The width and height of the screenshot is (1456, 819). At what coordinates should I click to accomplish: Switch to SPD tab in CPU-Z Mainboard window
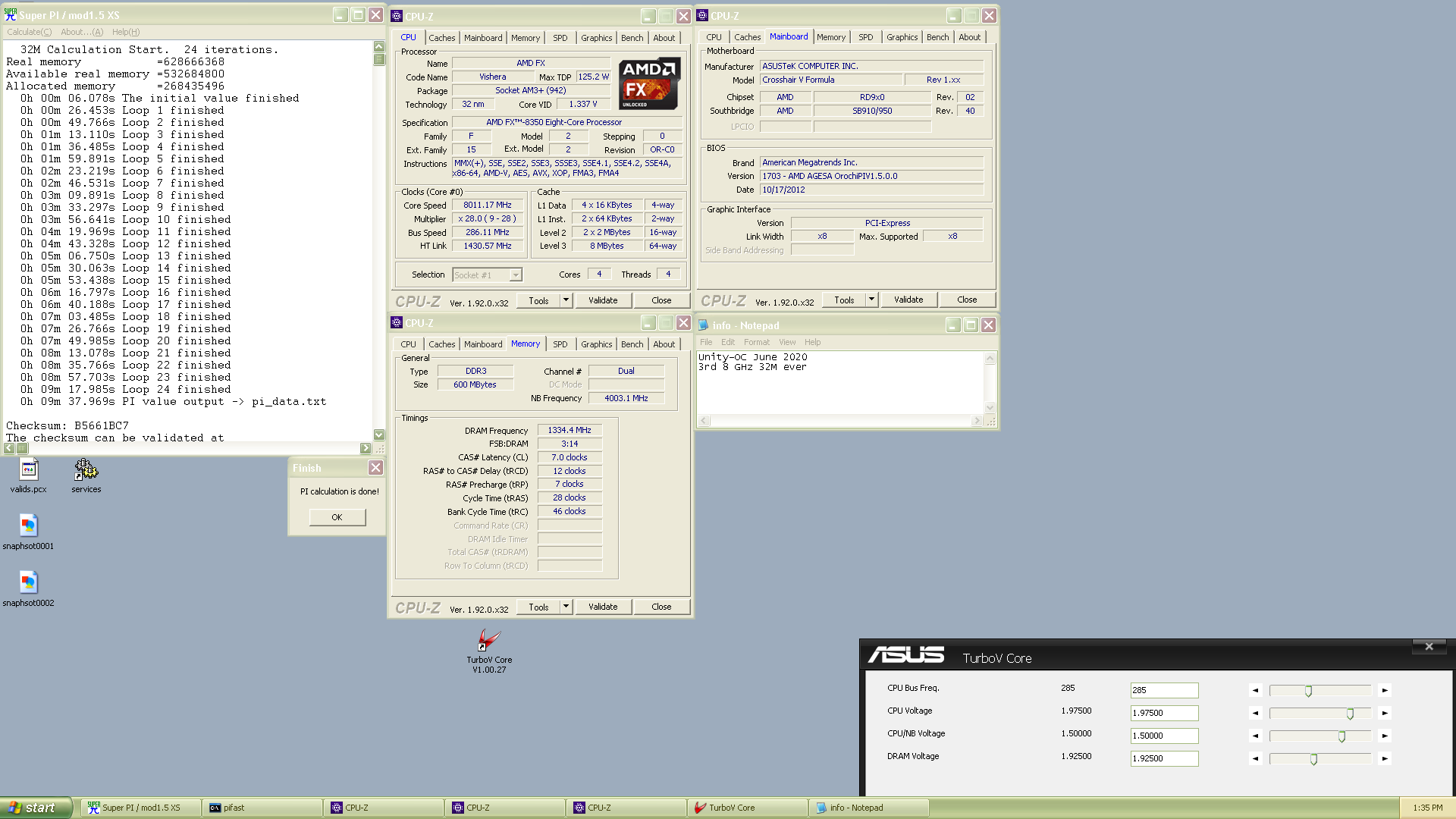[x=865, y=37]
